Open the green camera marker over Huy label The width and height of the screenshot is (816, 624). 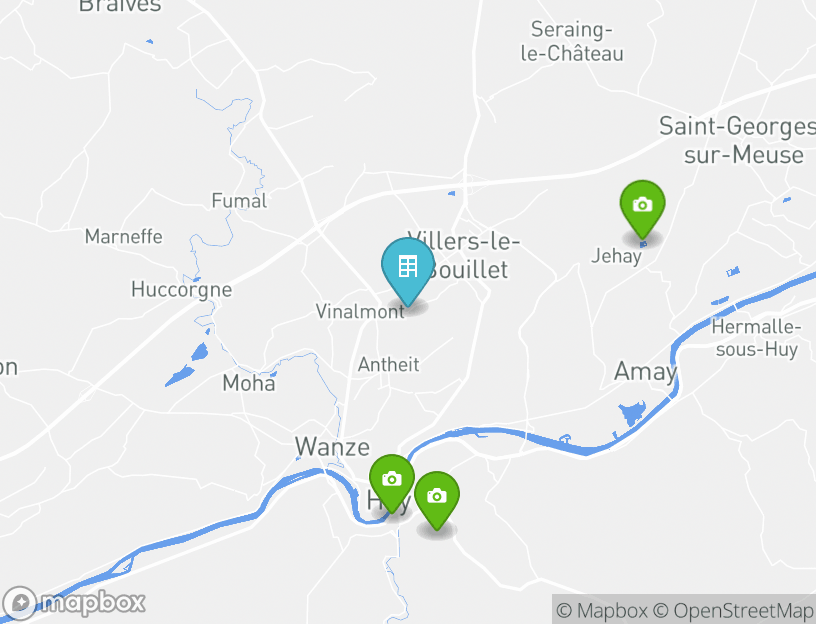pyautogui.click(x=392, y=483)
